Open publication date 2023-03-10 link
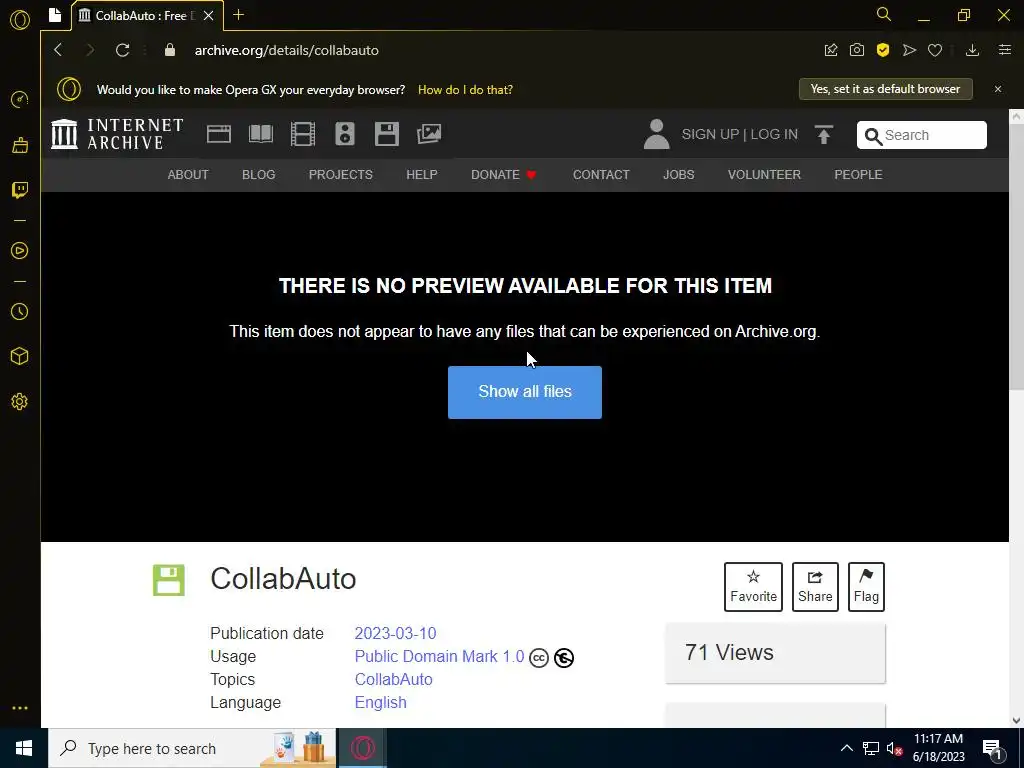1024x768 pixels. [x=395, y=633]
